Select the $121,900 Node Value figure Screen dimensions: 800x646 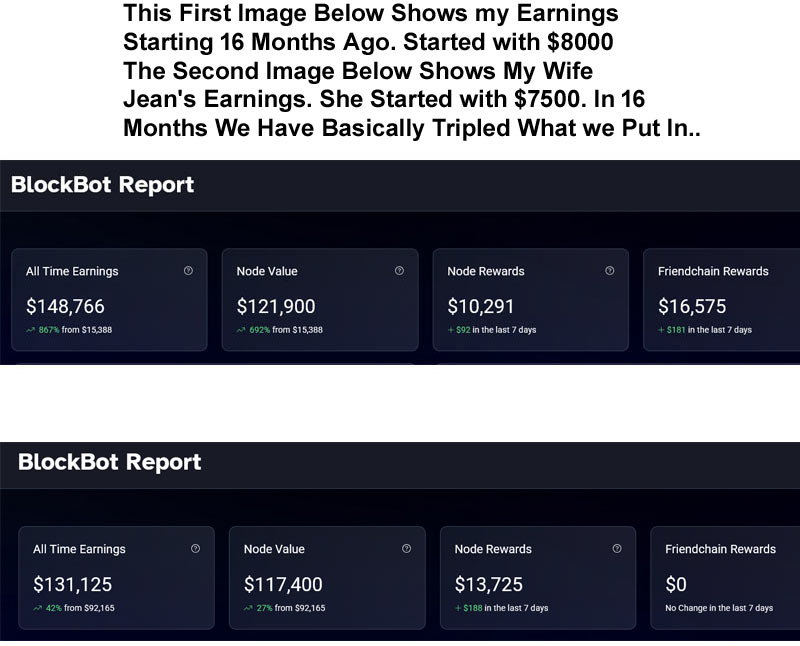[276, 307]
